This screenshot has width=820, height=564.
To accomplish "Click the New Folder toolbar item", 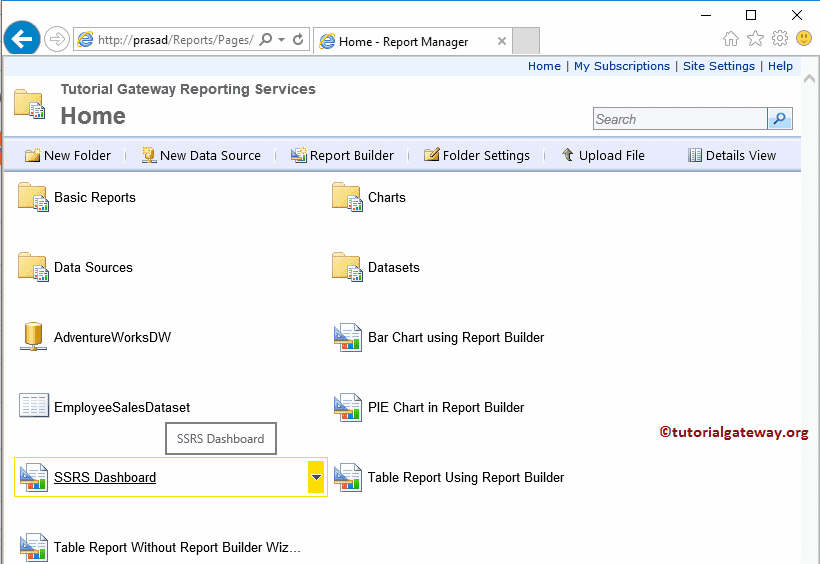I will (x=68, y=155).
